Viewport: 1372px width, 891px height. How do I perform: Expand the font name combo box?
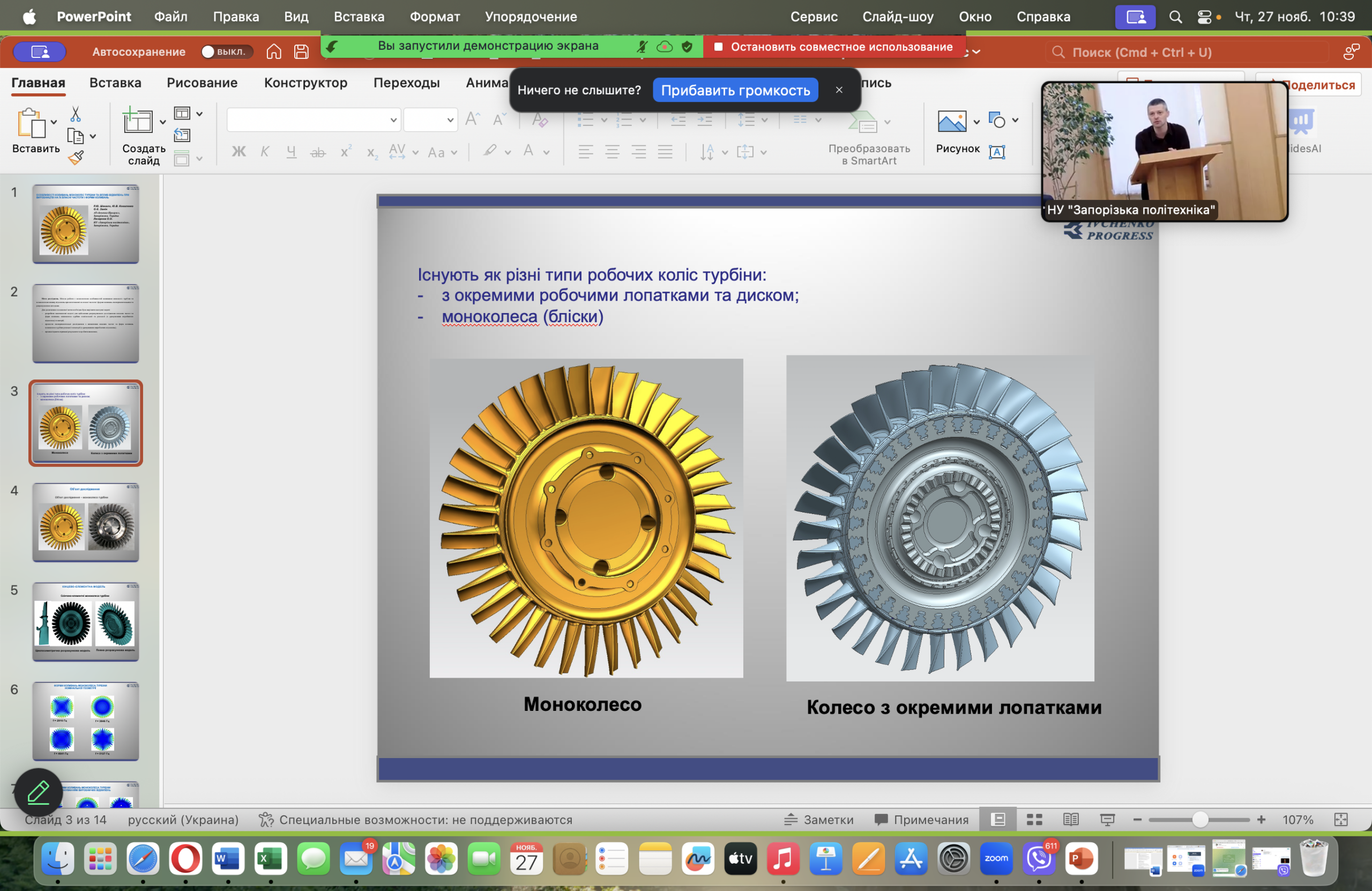(x=393, y=120)
